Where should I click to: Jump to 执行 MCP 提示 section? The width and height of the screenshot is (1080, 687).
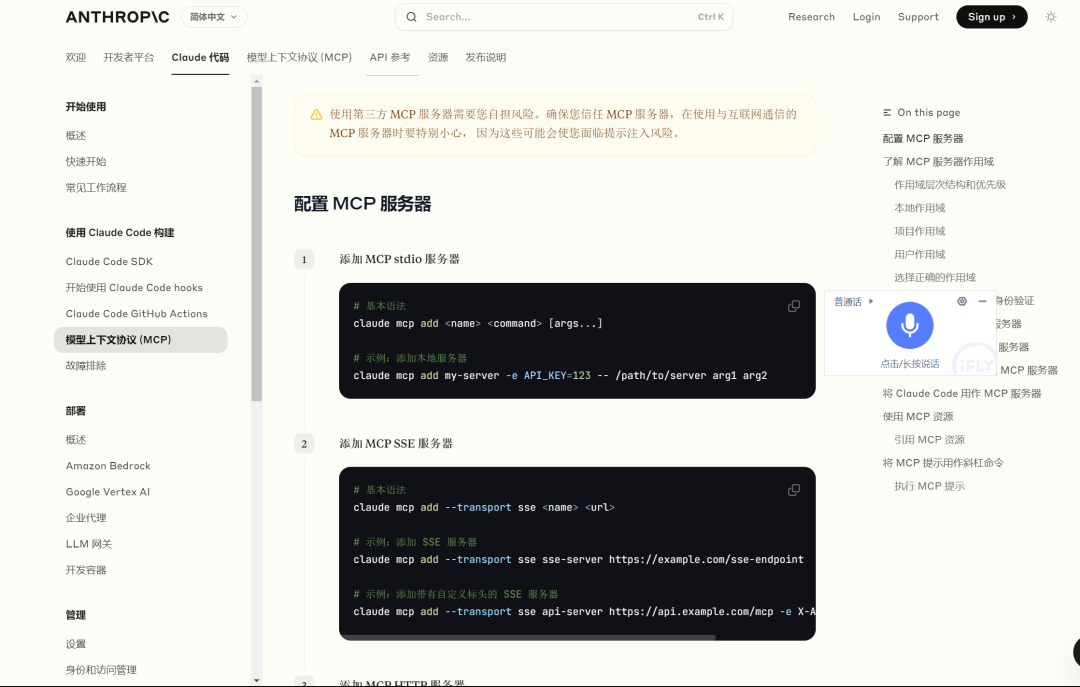tap(929, 486)
